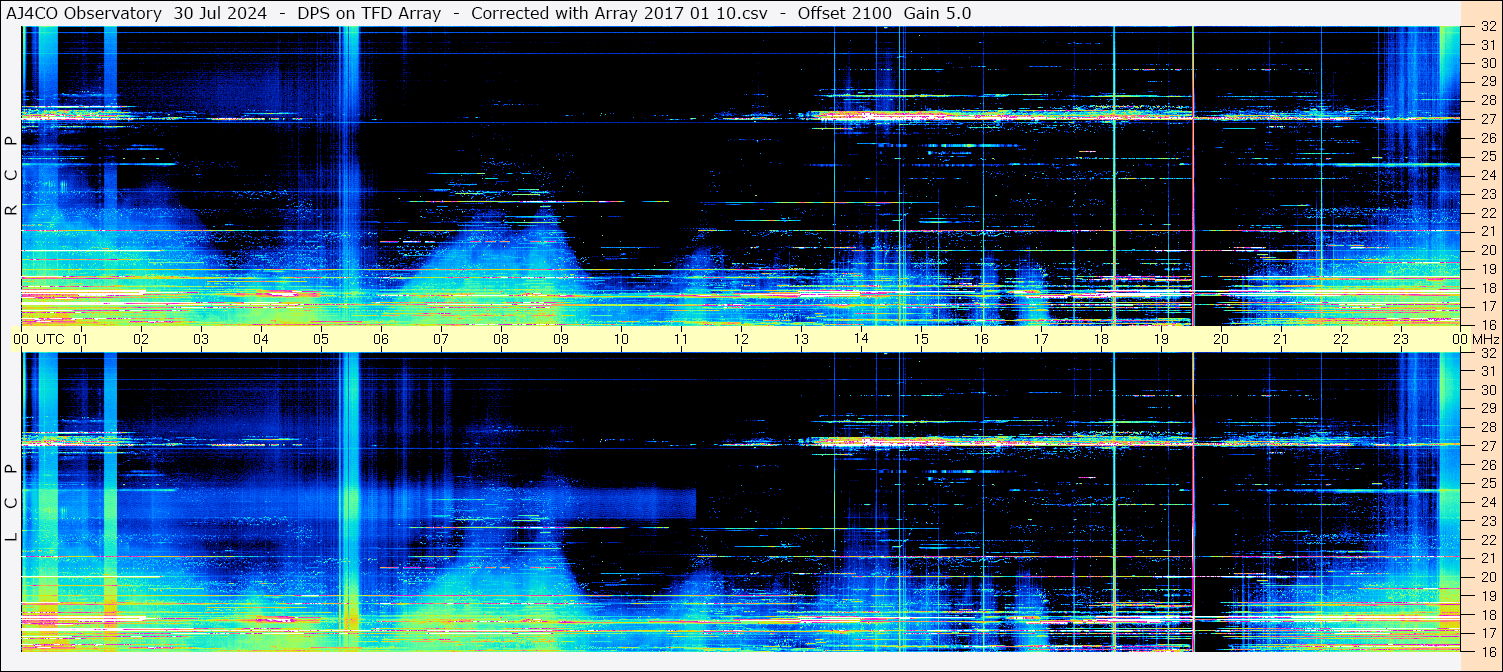Pick the 21 hour label on the time axis
The width and height of the screenshot is (1503, 672).
(1281, 339)
